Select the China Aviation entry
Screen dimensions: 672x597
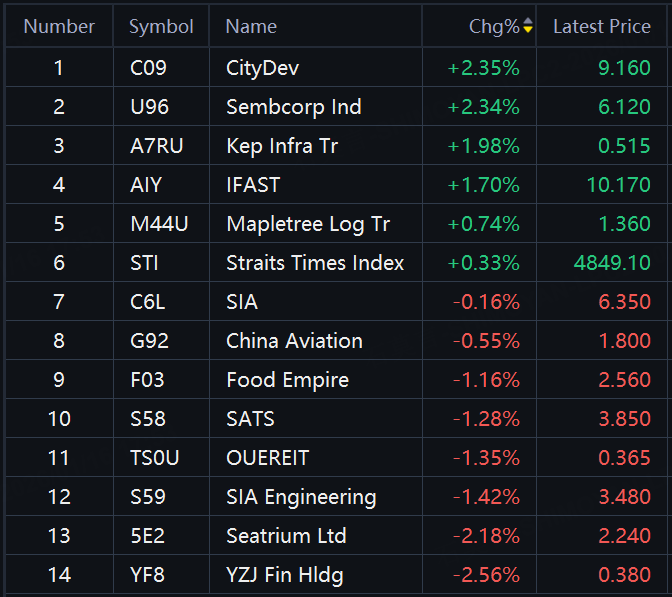[x=294, y=341]
